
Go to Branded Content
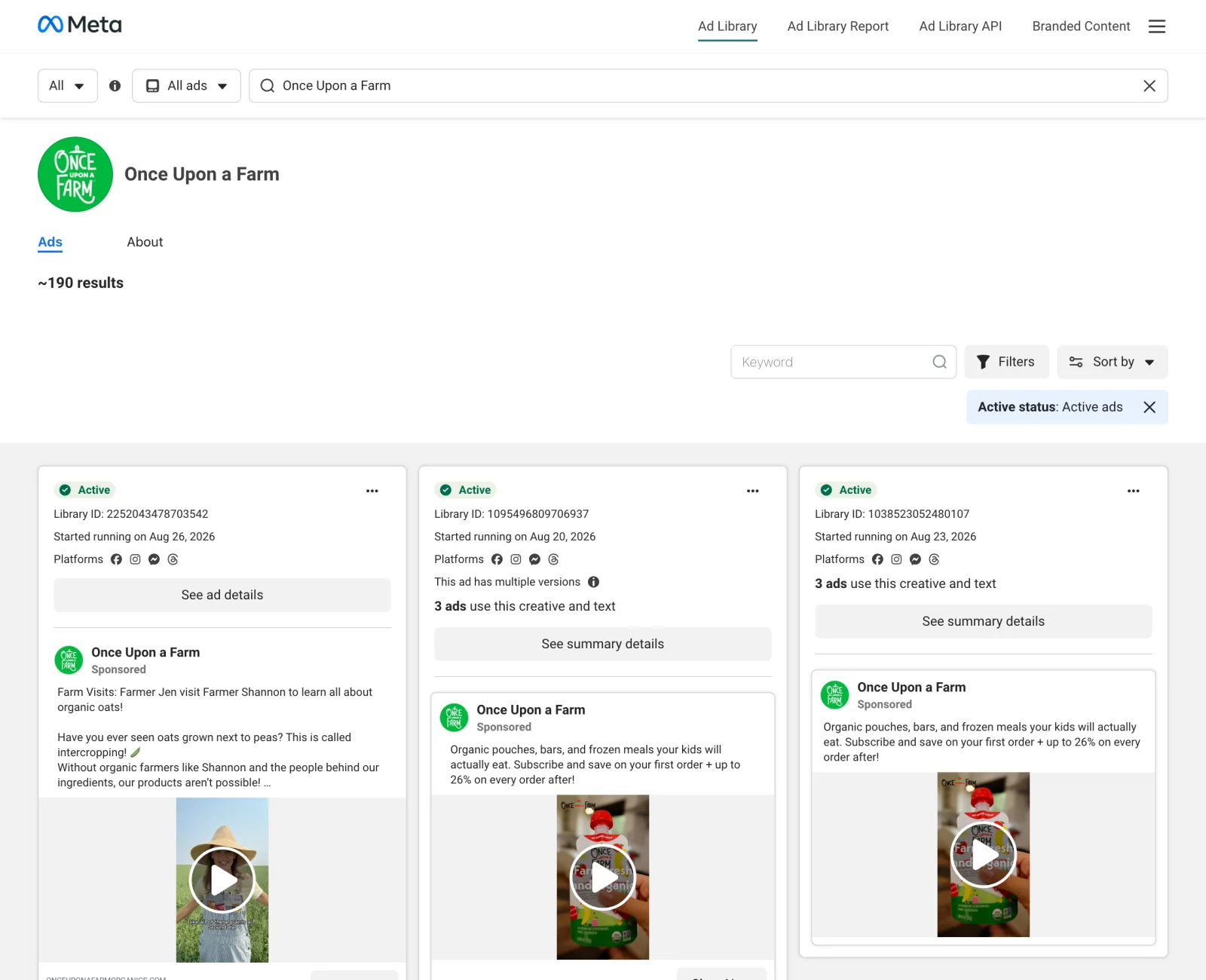coord(1081,26)
